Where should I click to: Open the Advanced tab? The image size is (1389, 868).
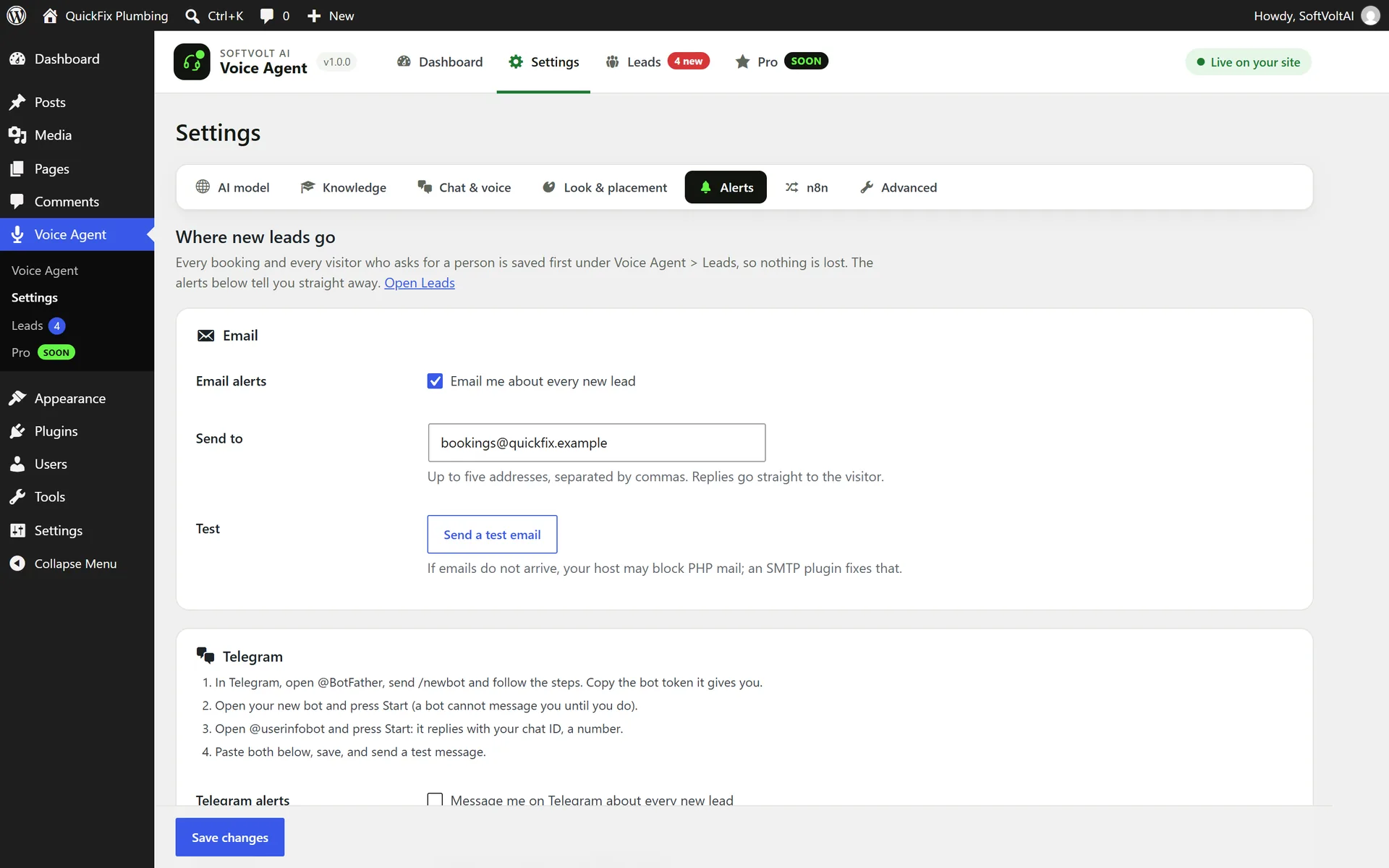pos(899,187)
